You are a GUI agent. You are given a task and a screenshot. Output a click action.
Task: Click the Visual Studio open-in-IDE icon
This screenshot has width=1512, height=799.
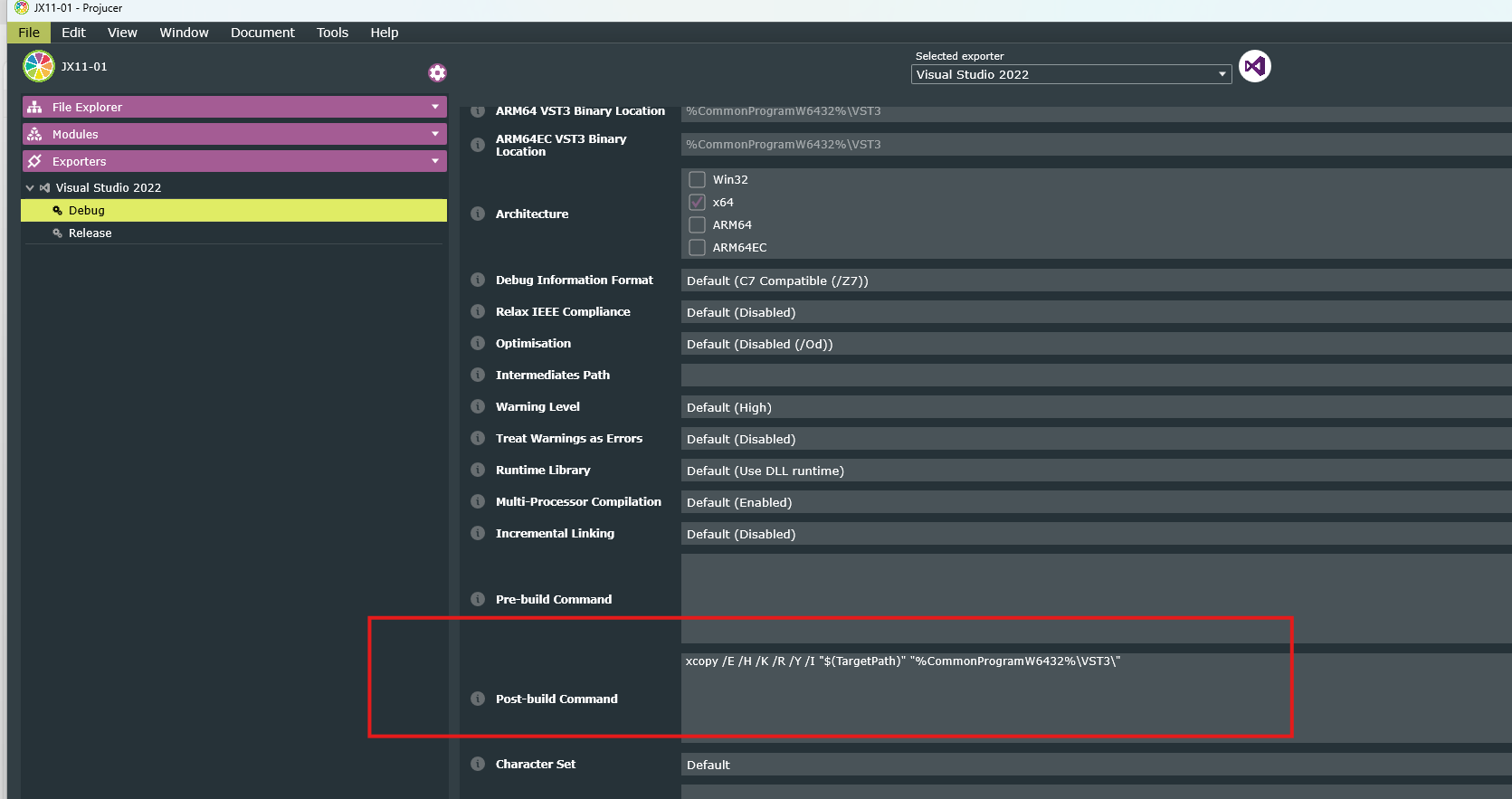coord(1254,66)
